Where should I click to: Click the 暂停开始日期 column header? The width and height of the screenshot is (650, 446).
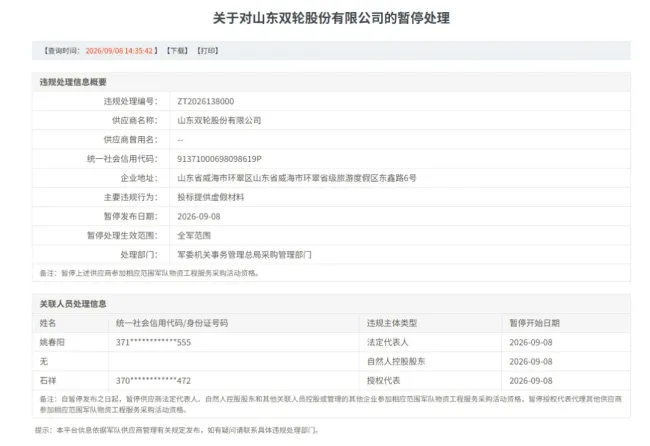click(534, 323)
